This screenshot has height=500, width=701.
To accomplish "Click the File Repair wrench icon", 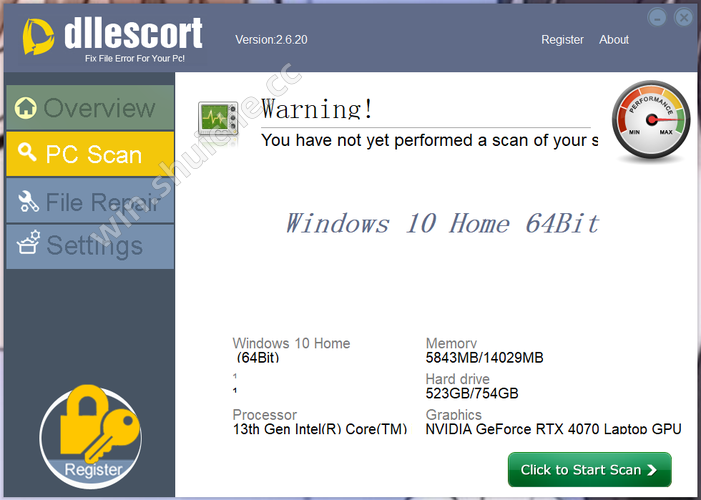I will pyautogui.click(x=28, y=201).
